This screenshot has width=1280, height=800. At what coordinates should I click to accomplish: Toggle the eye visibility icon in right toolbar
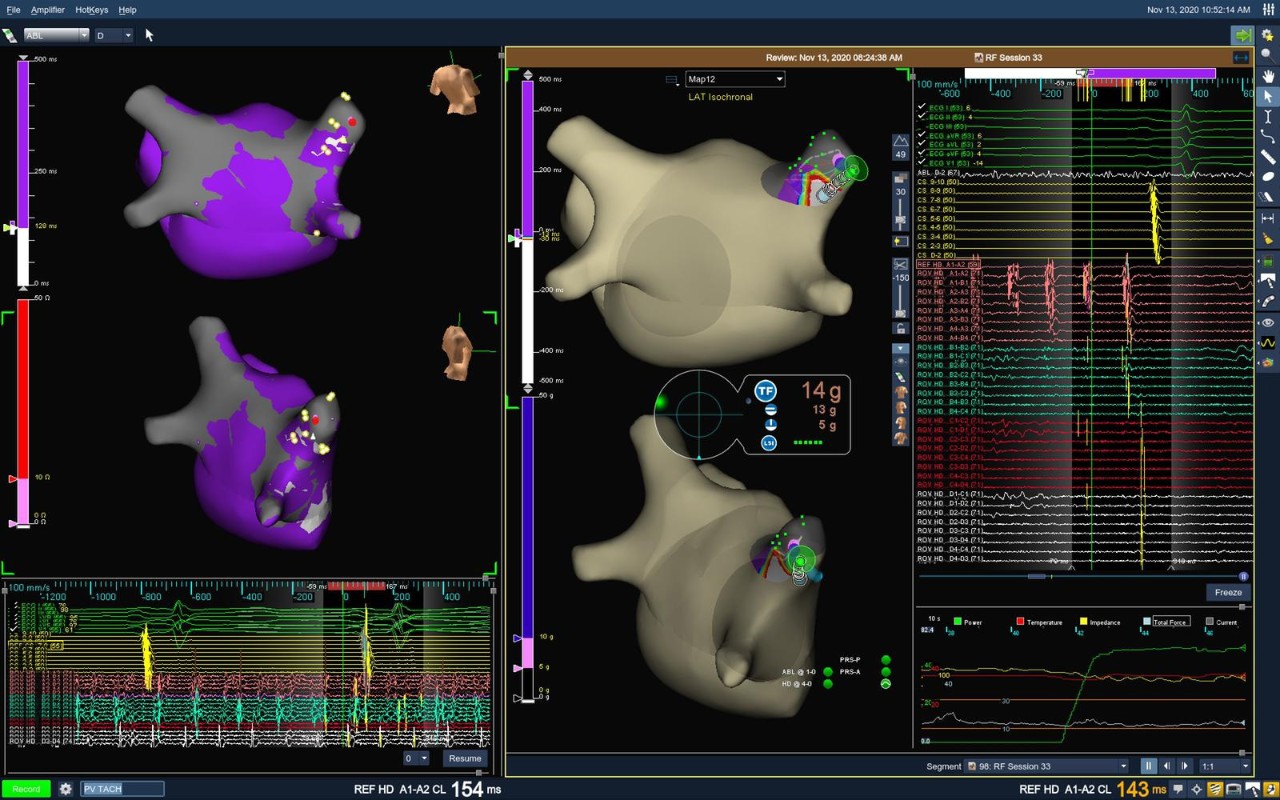coord(1268,323)
